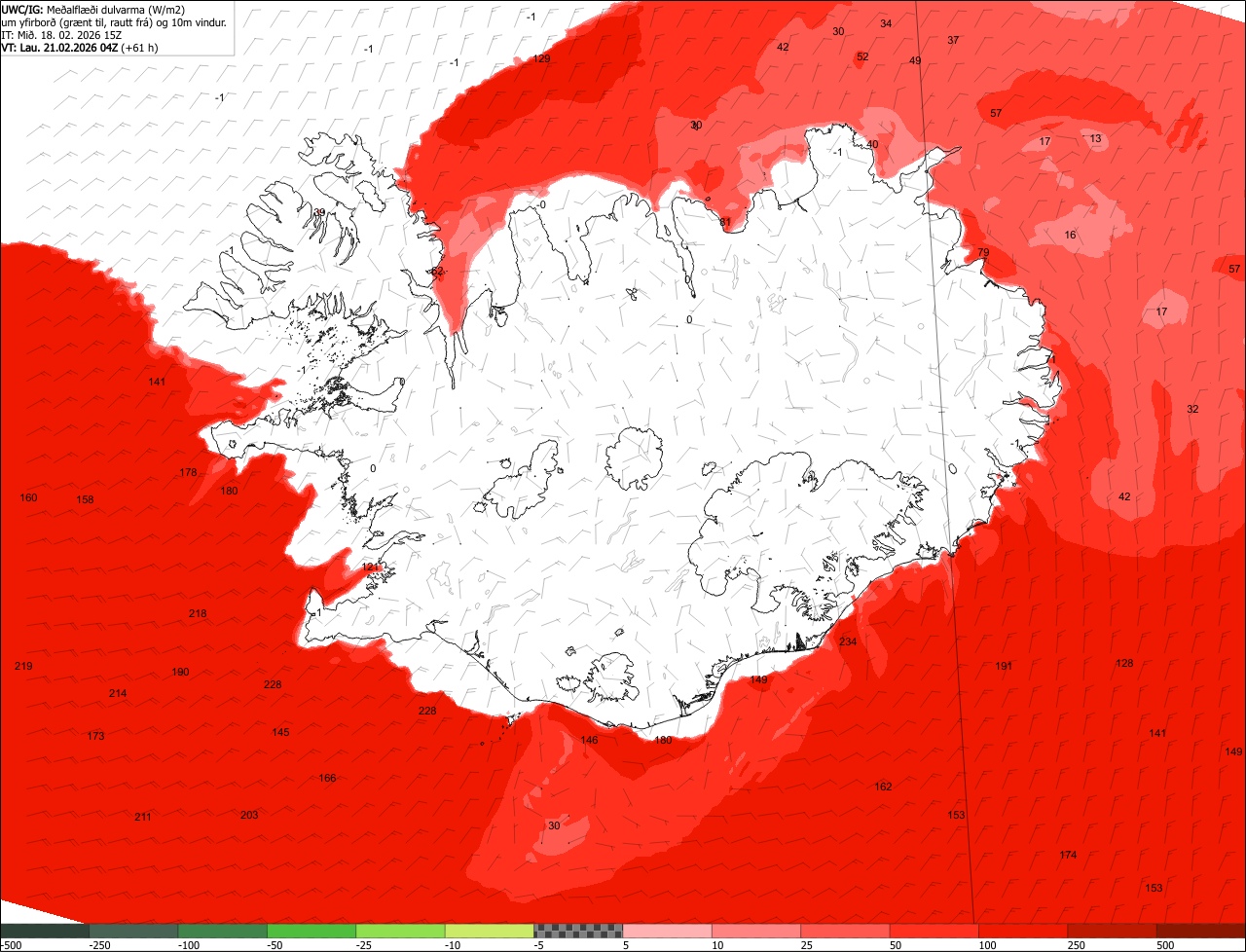The width and height of the screenshot is (1246, 952).
Task: Click the flux value 166 south-west of coast
Action: (327, 778)
